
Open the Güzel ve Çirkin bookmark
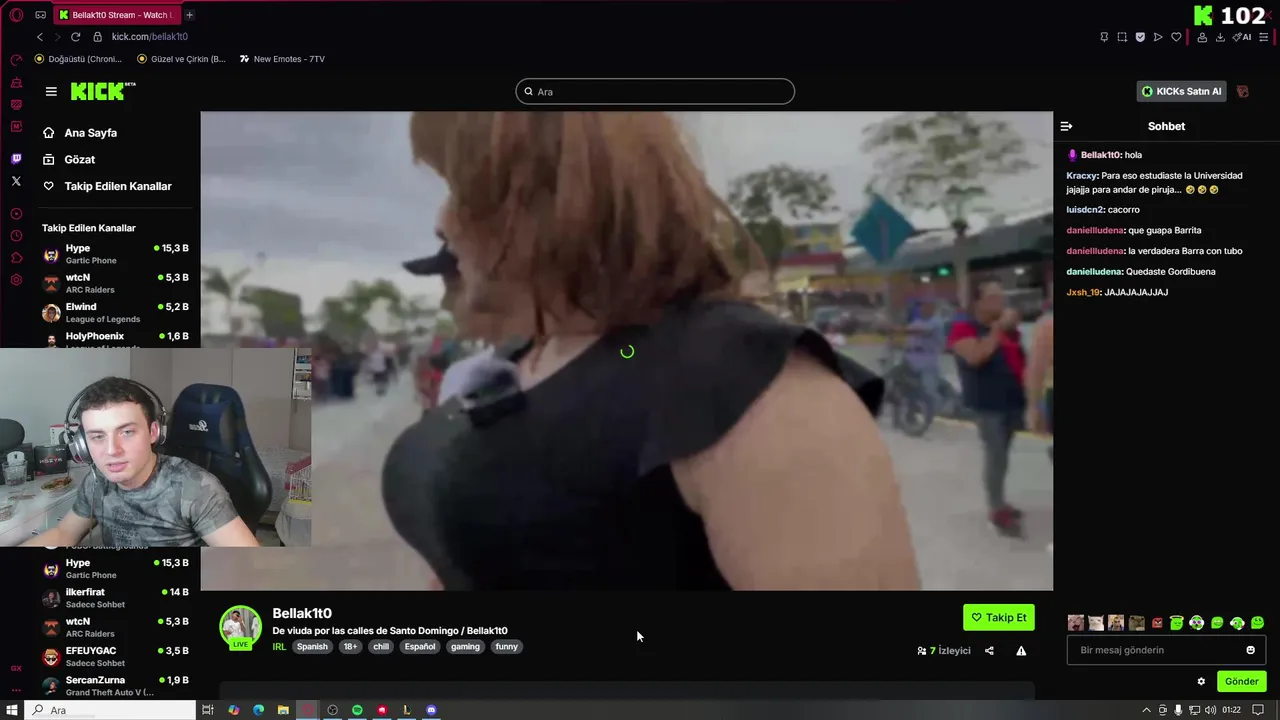(x=181, y=59)
